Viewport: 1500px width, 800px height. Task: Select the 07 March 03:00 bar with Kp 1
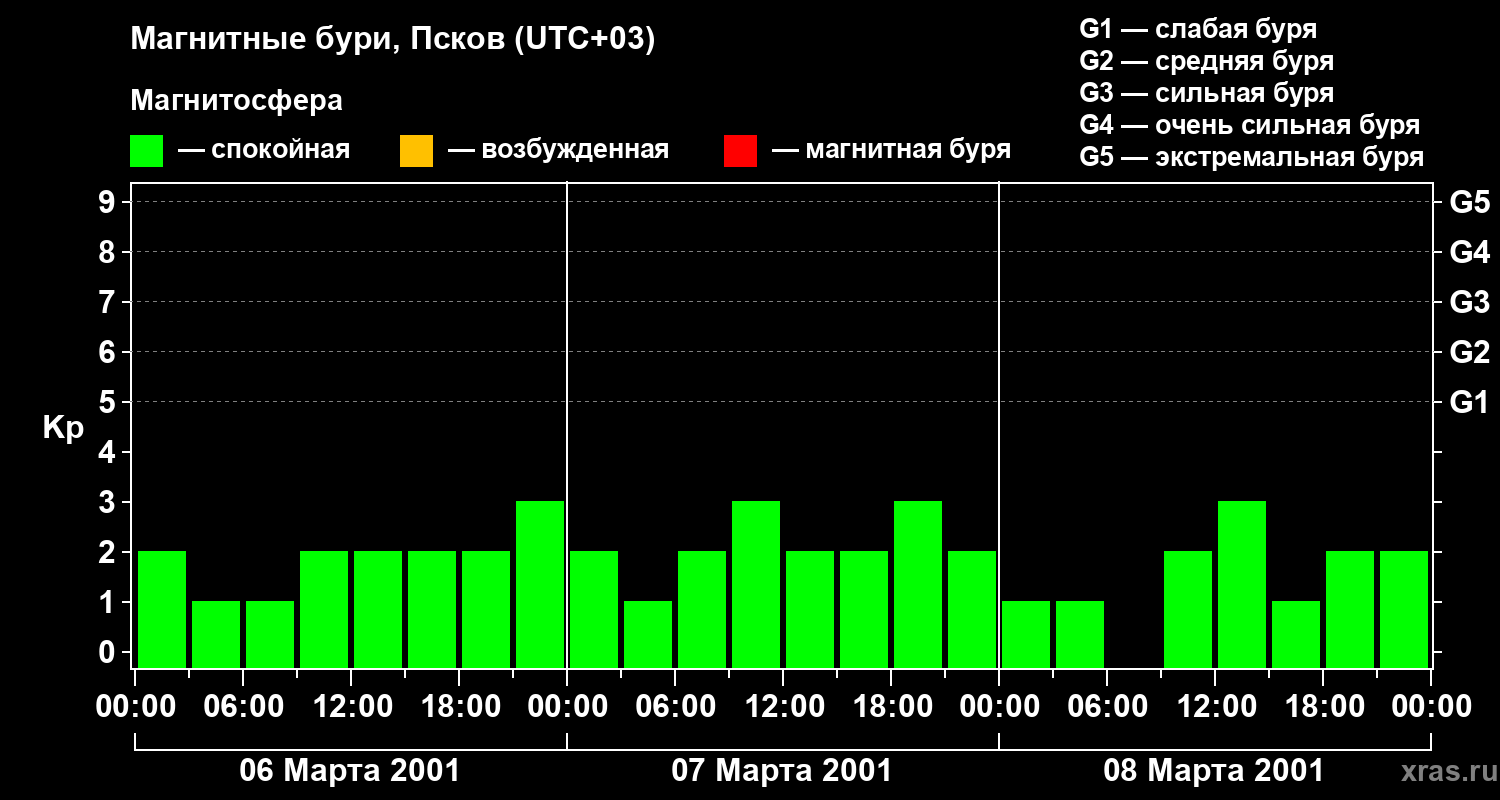click(648, 634)
